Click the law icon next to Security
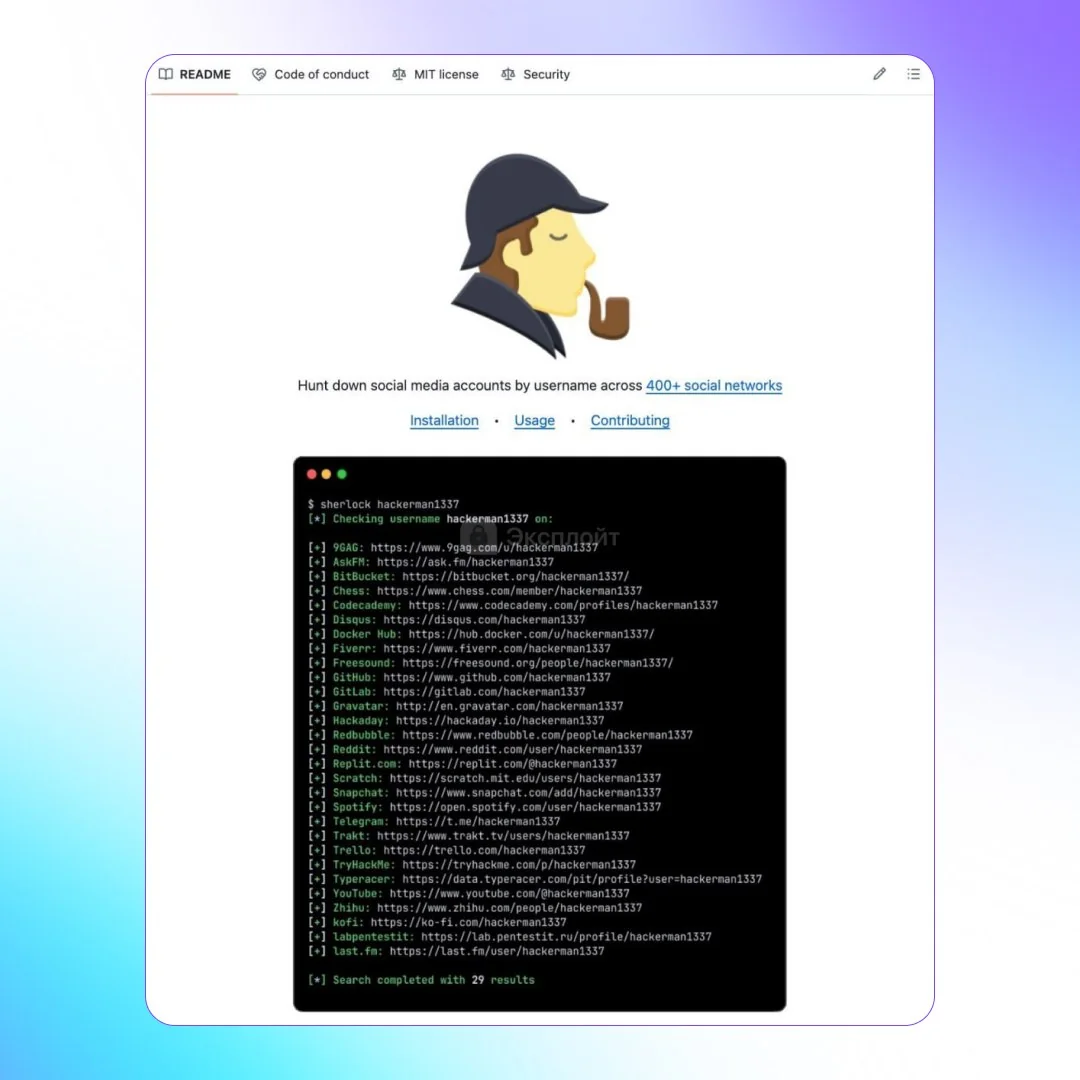 click(x=508, y=74)
